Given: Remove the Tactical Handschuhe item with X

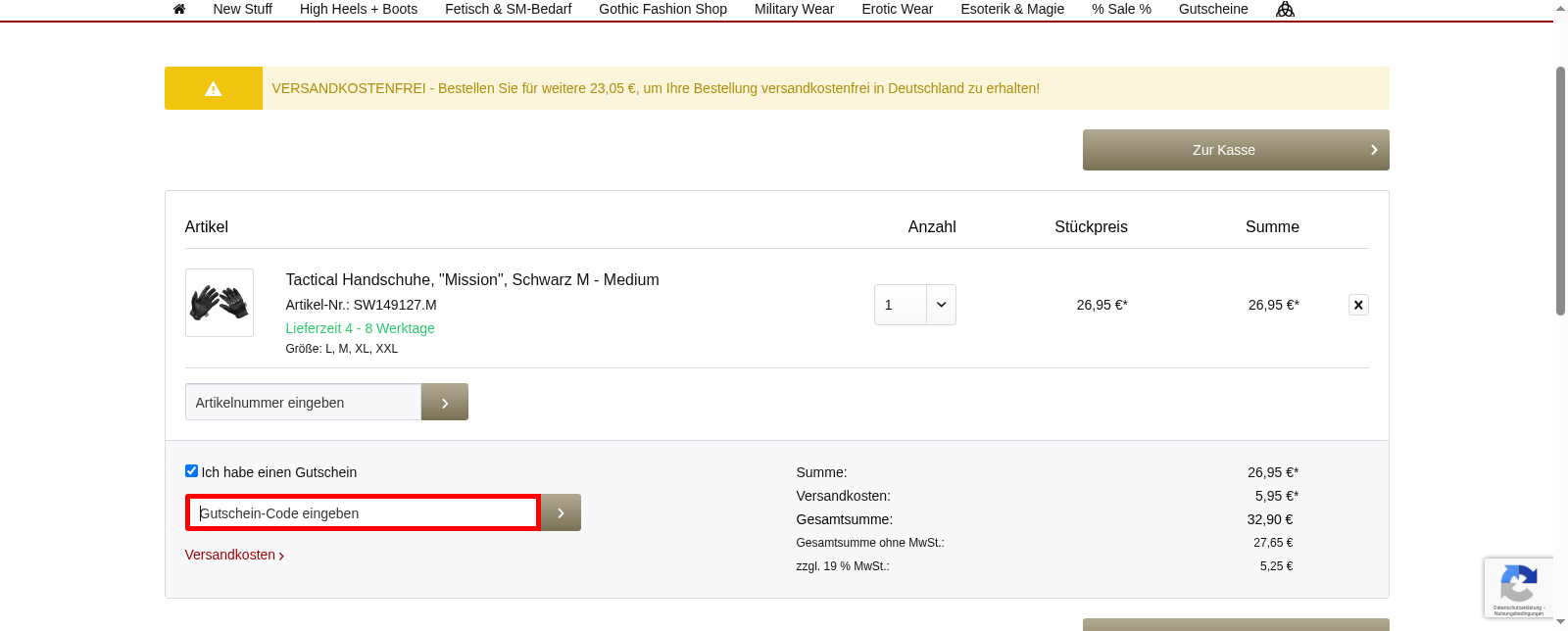Looking at the screenshot, I should 1358,305.
